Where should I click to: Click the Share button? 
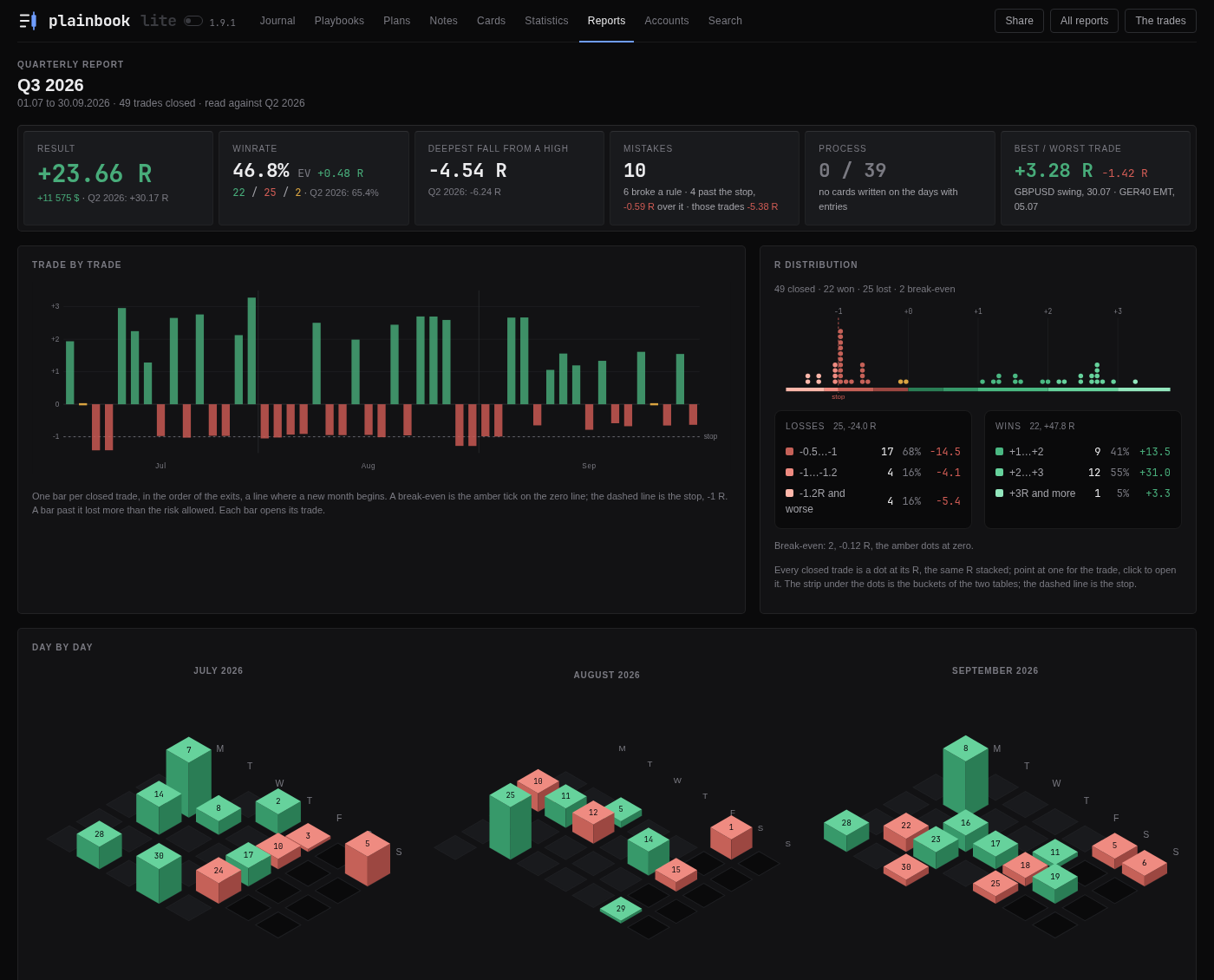1019,21
